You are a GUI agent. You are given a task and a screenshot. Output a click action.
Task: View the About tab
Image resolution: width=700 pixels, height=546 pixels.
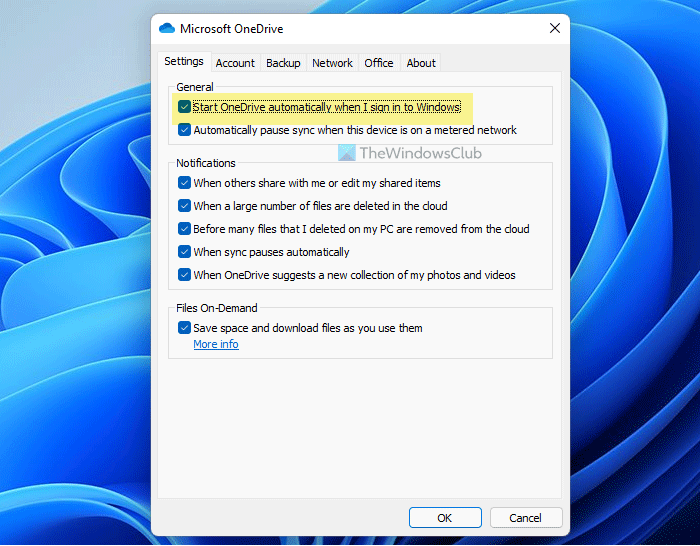[x=421, y=63]
